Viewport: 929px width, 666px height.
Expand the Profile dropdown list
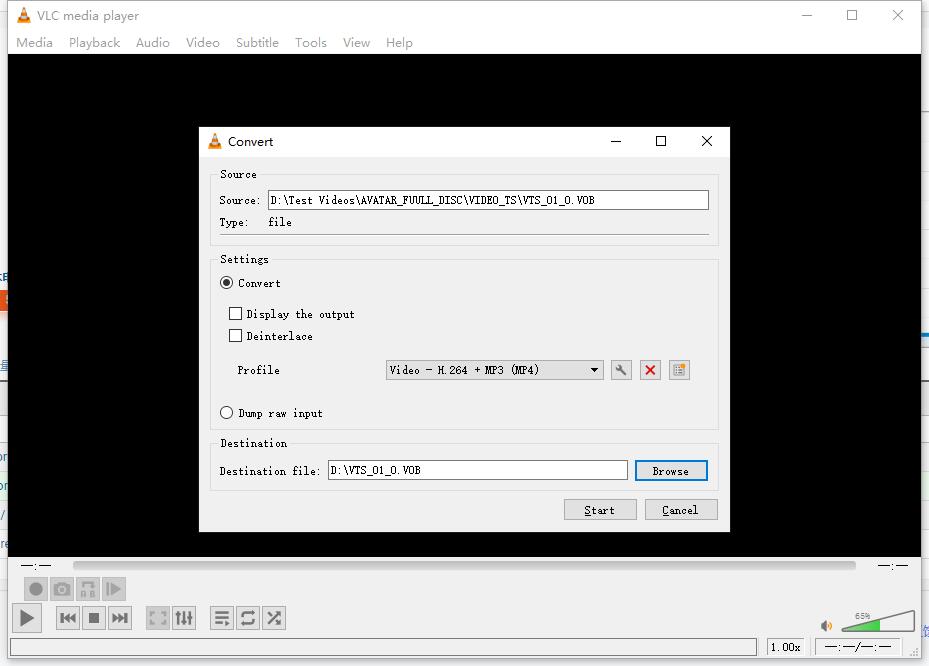(x=594, y=370)
